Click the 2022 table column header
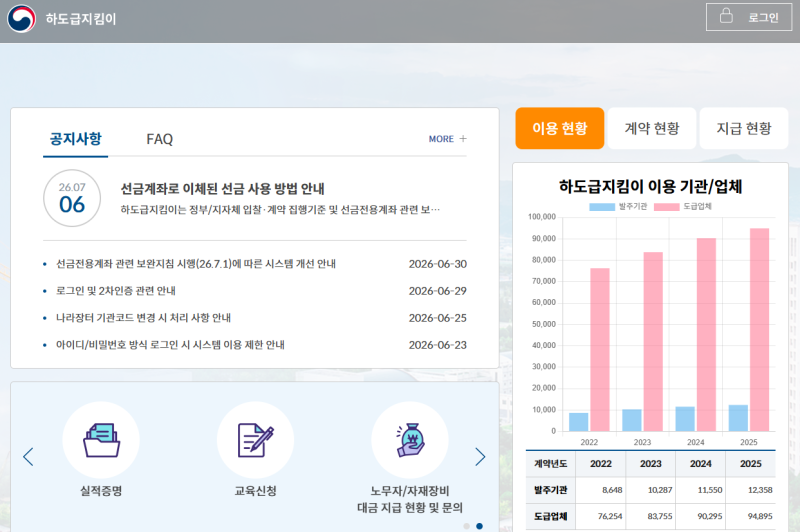 pyautogui.click(x=601, y=464)
